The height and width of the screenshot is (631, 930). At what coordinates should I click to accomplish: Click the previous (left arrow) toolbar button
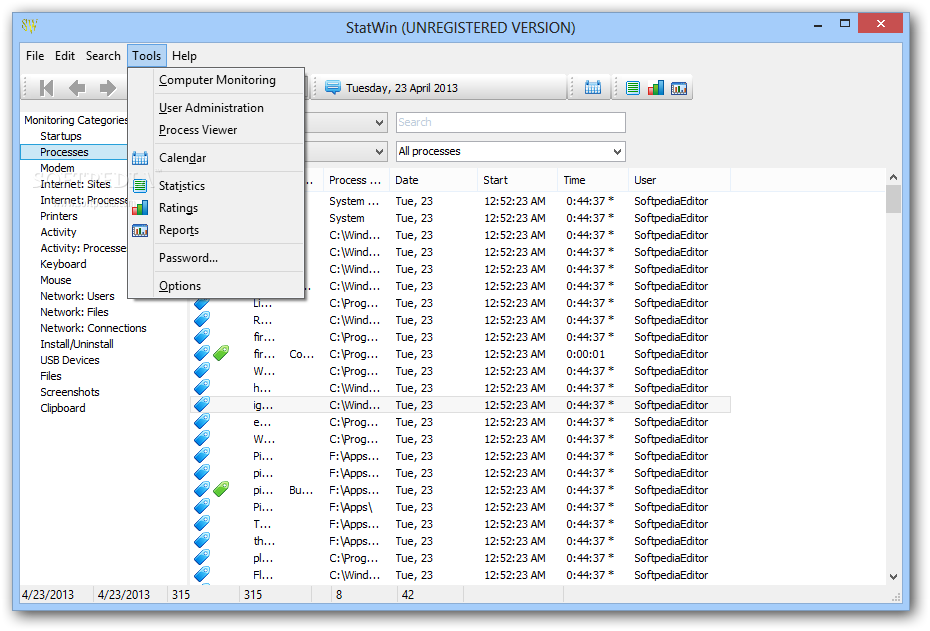[x=77, y=88]
